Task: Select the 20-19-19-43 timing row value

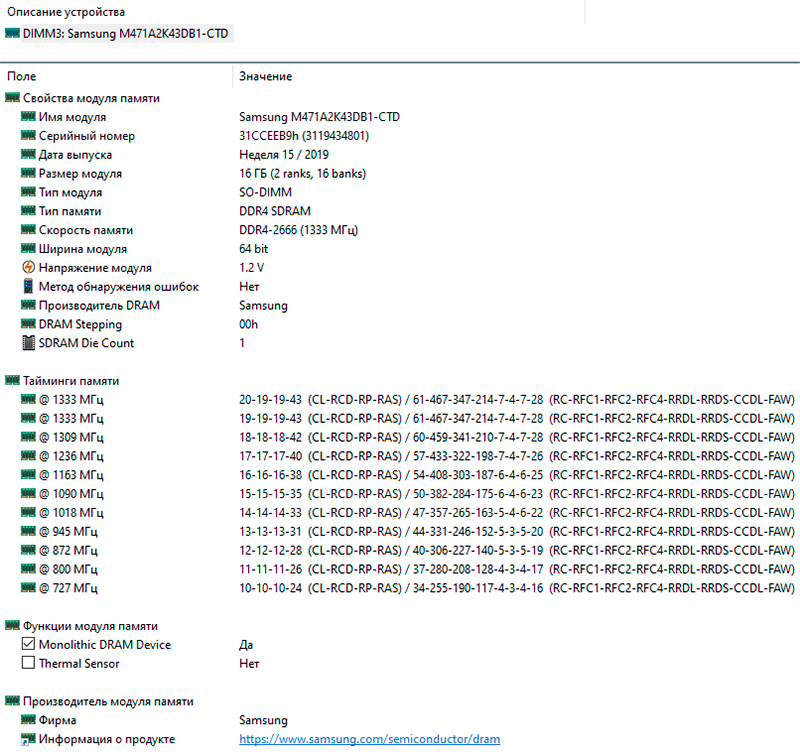Action: pos(517,399)
